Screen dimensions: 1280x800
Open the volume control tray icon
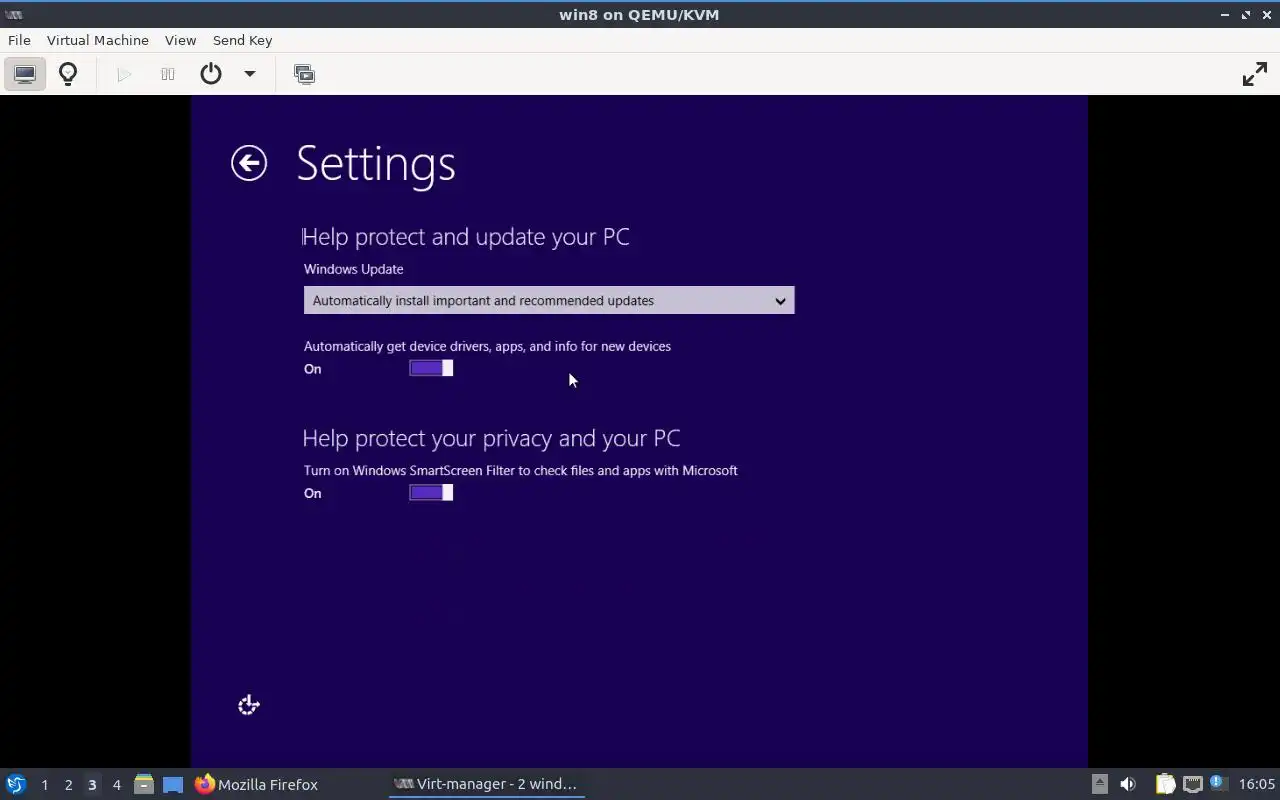tap(1128, 784)
